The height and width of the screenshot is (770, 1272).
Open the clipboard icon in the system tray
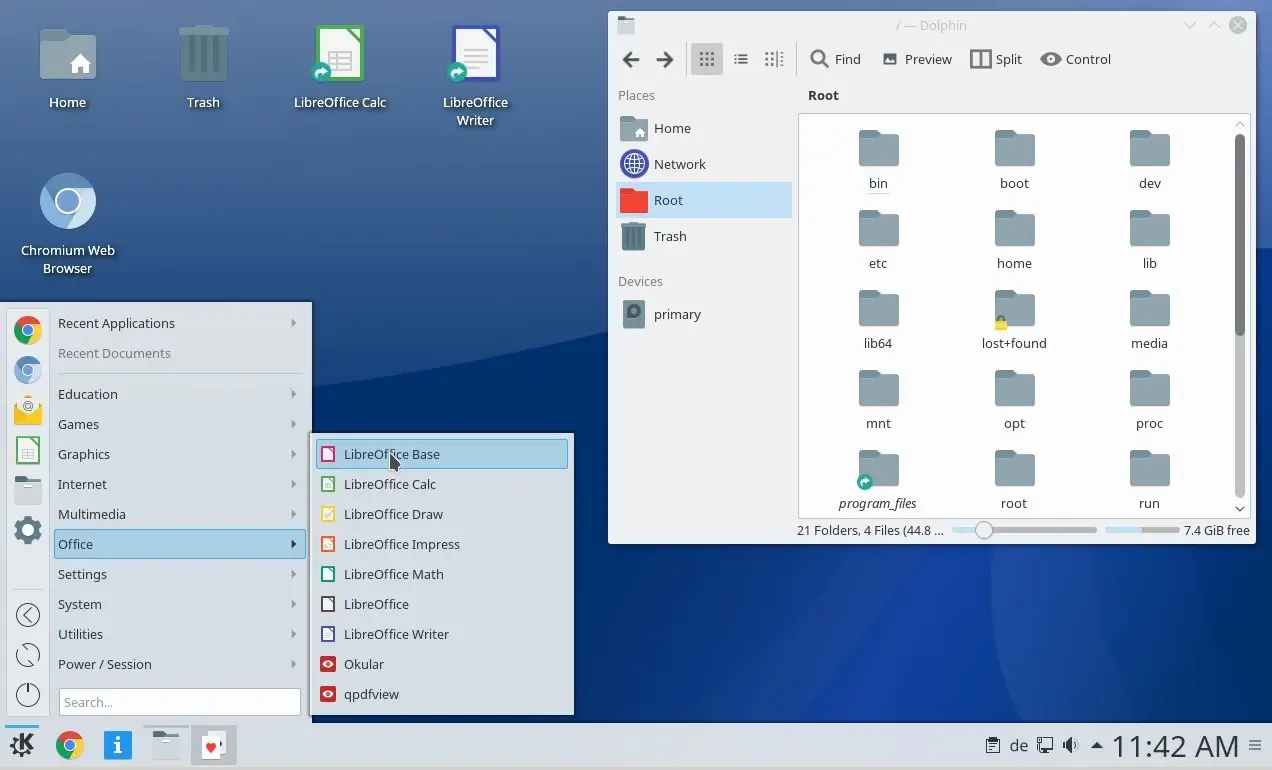993,745
